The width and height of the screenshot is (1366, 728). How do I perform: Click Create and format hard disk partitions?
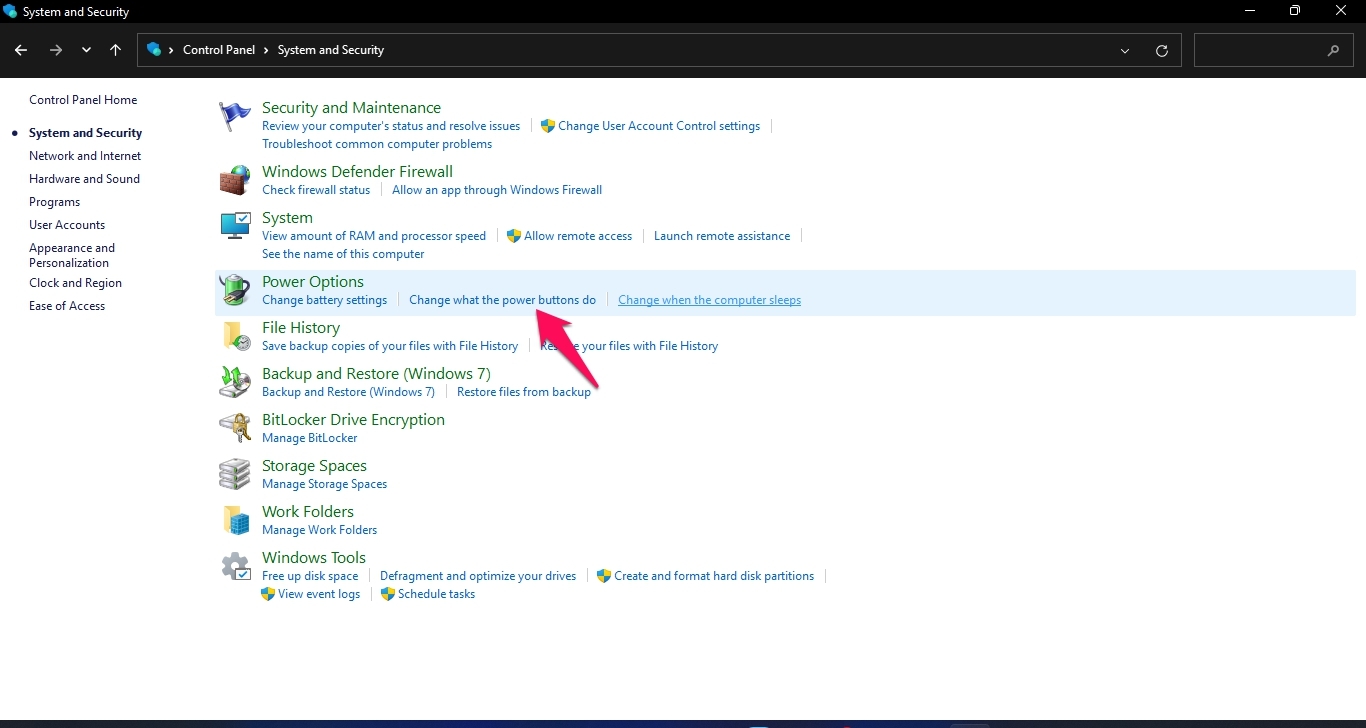tap(714, 576)
